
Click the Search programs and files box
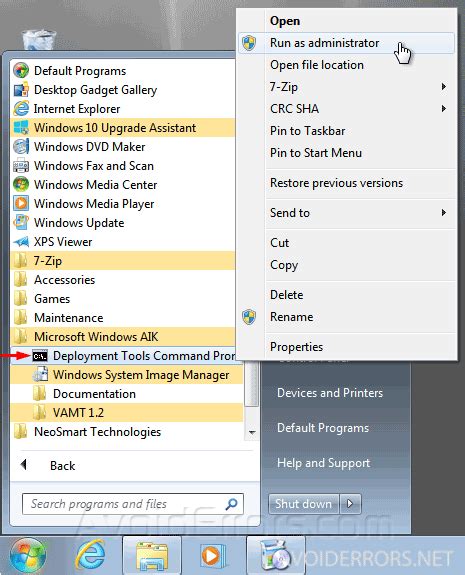click(133, 504)
